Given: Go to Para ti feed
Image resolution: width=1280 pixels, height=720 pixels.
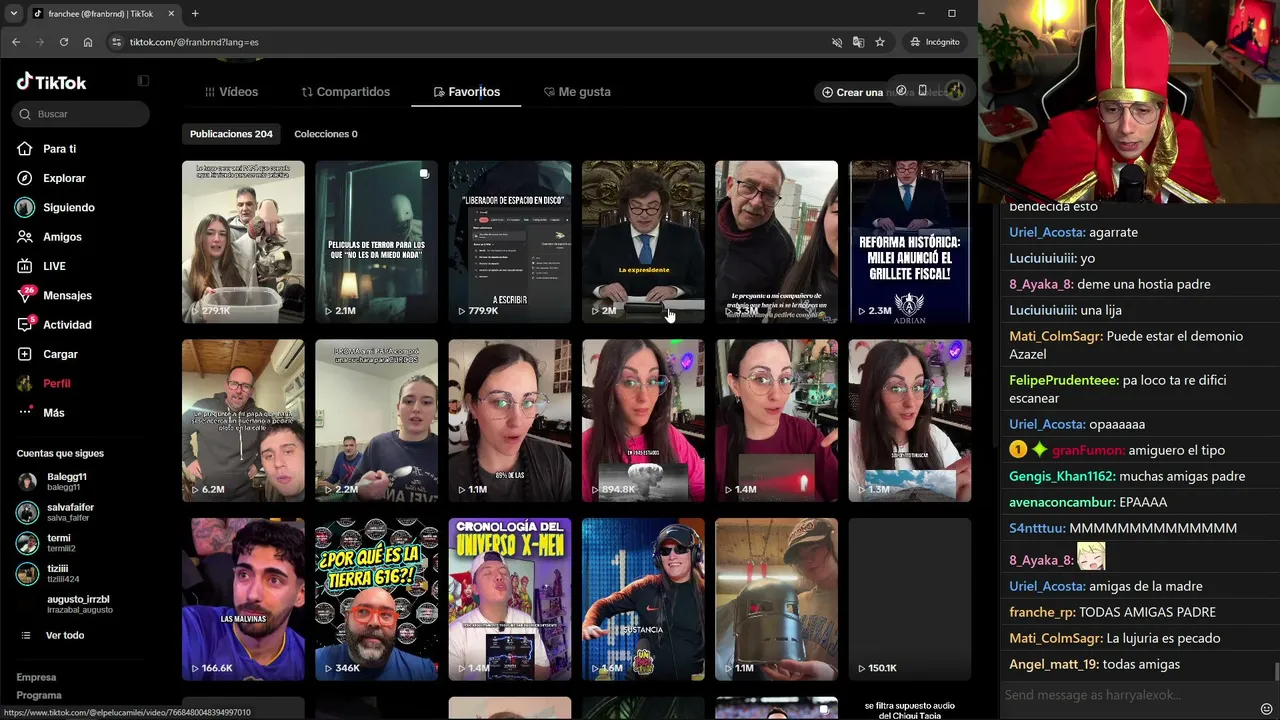Looking at the screenshot, I should [59, 149].
